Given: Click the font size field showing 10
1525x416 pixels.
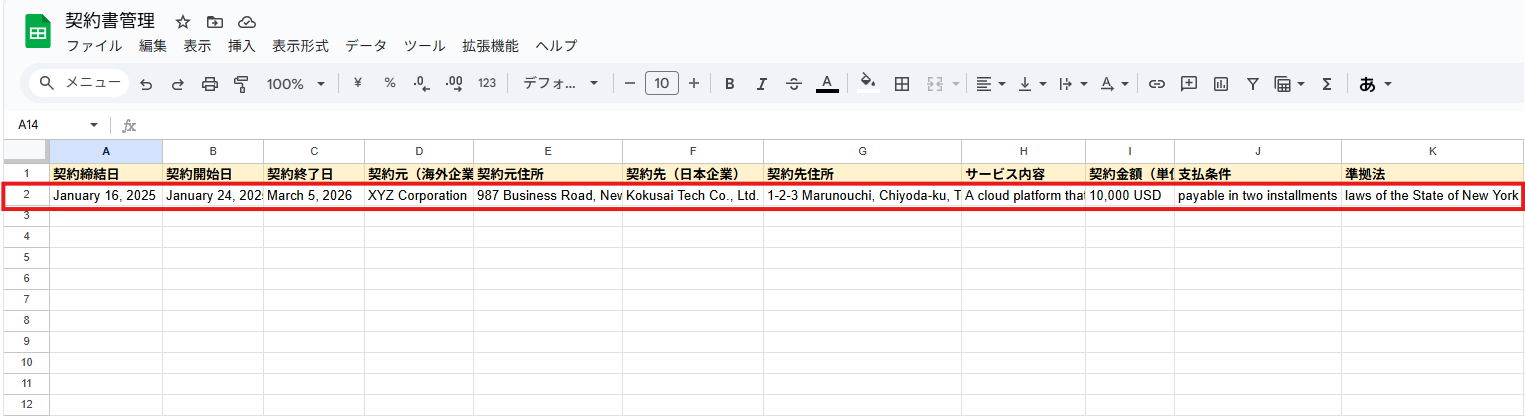Looking at the screenshot, I should coord(662,84).
